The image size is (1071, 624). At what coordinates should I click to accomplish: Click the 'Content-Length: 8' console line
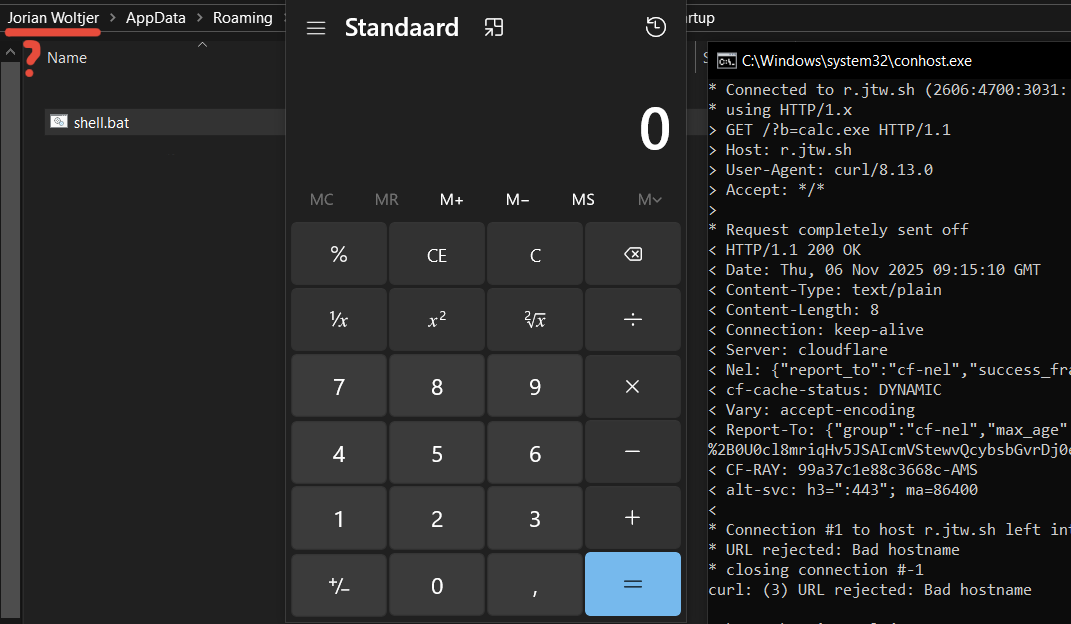[794, 310]
